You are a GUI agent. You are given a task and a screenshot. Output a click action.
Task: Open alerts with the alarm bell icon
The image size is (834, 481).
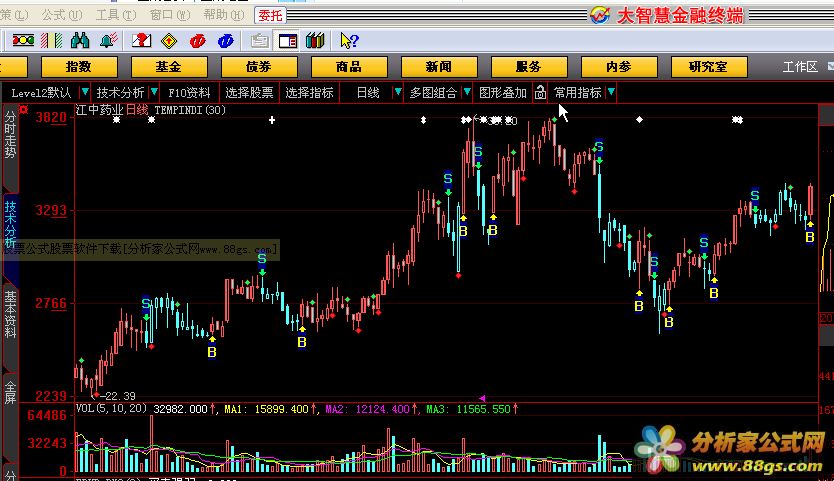click(x=109, y=40)
